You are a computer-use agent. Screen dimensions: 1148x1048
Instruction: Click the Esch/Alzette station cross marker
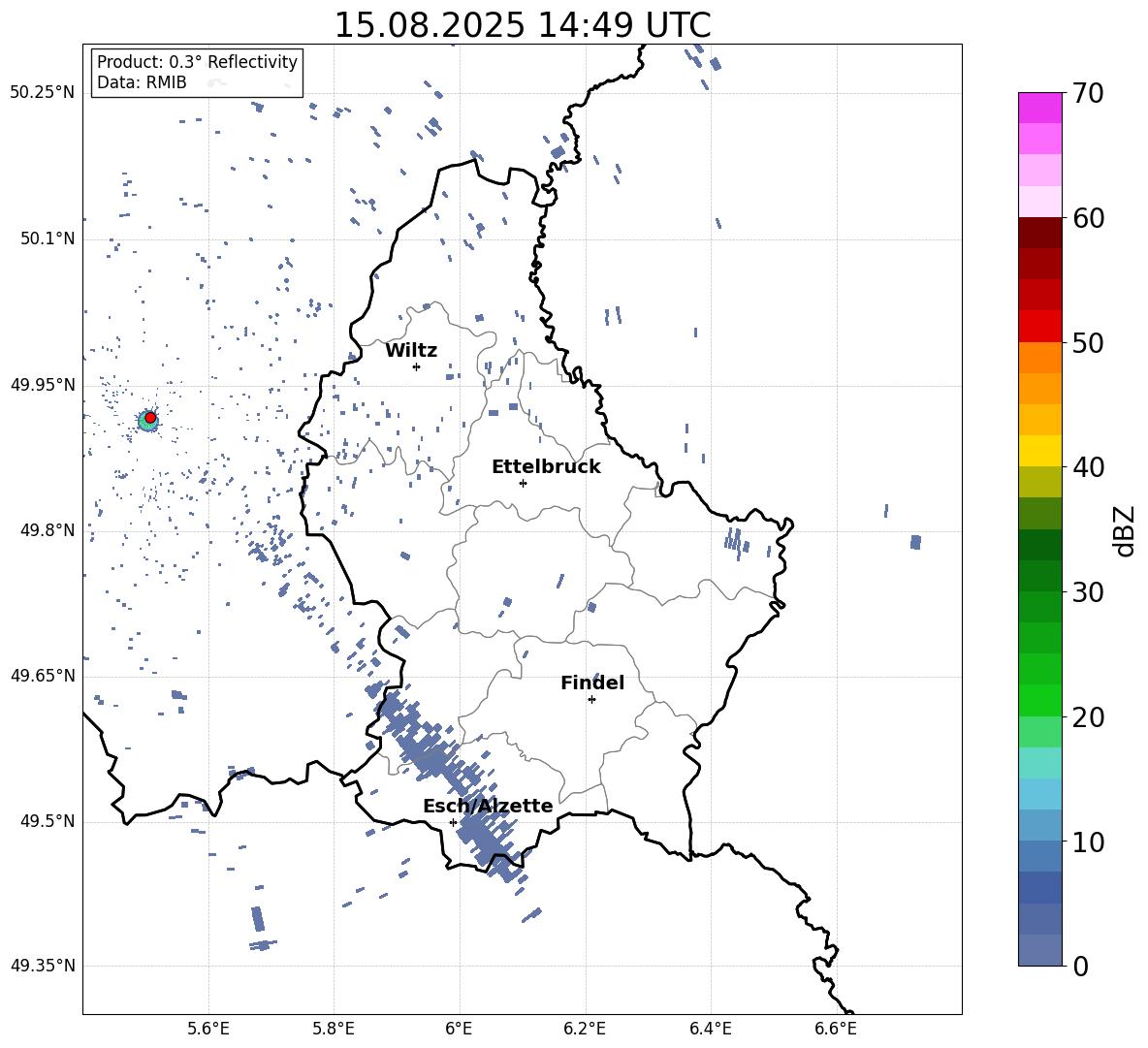(x=453, y=822)
